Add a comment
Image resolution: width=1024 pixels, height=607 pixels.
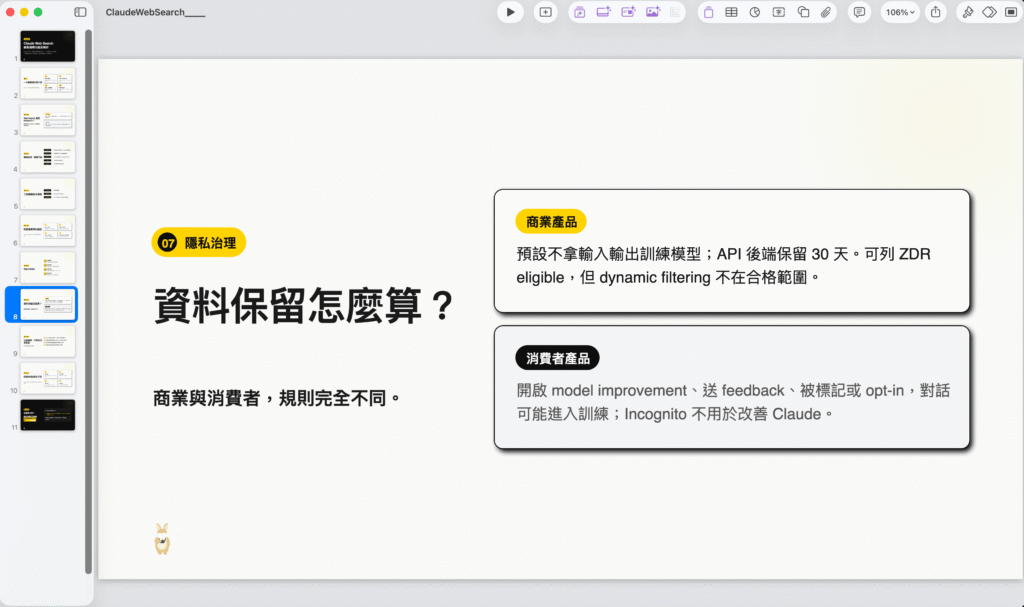[859, 12]
